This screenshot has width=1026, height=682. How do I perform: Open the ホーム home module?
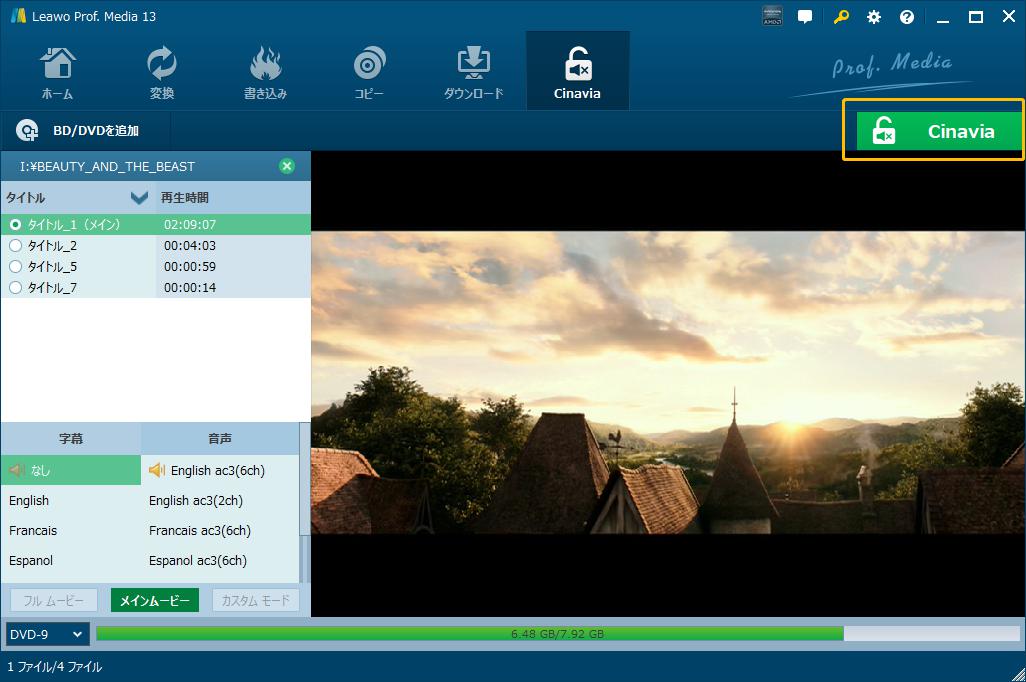(x=58, y=73)
